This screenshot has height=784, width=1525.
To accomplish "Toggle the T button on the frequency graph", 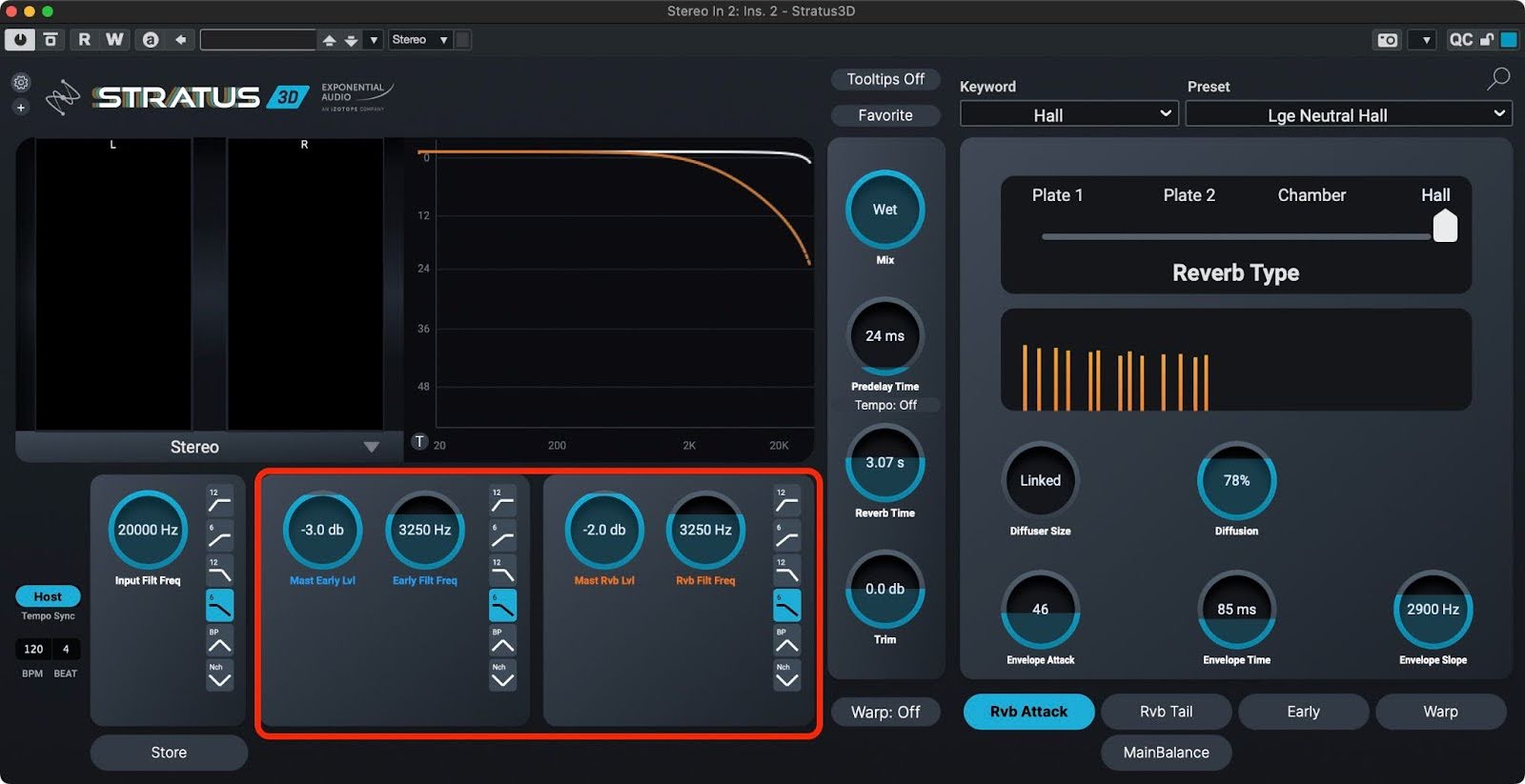I will pos(419,442).
